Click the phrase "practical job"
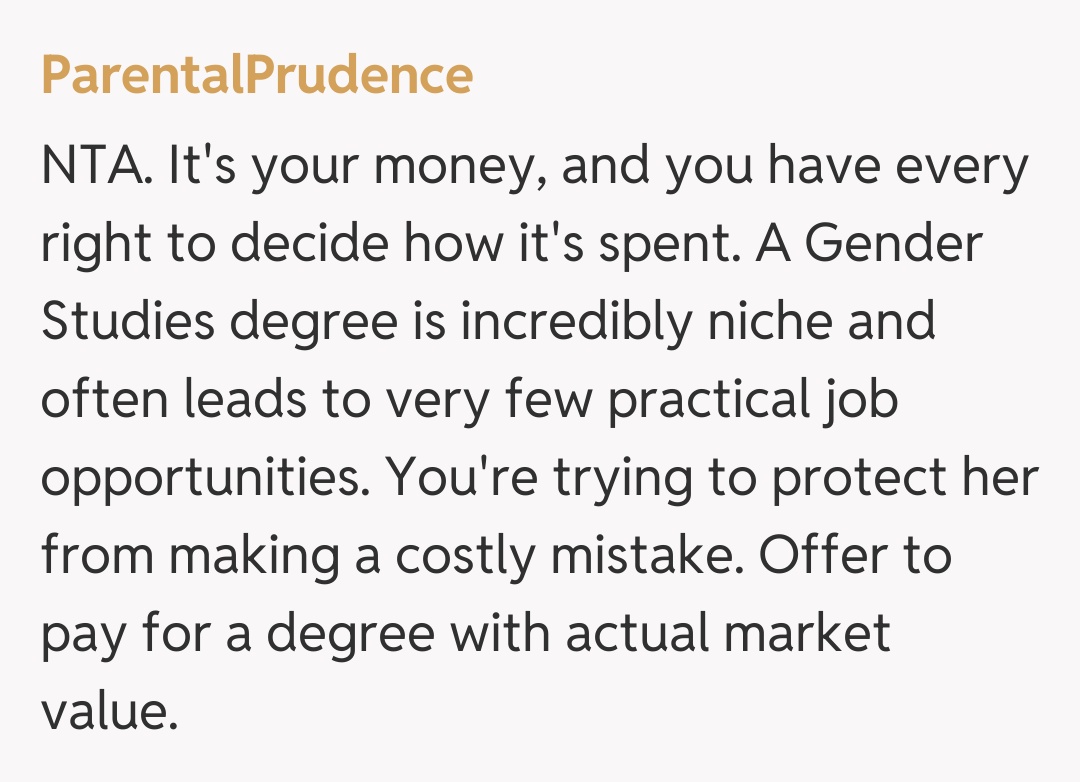Viewport: 1080px width, 782px height. [753, 400]
